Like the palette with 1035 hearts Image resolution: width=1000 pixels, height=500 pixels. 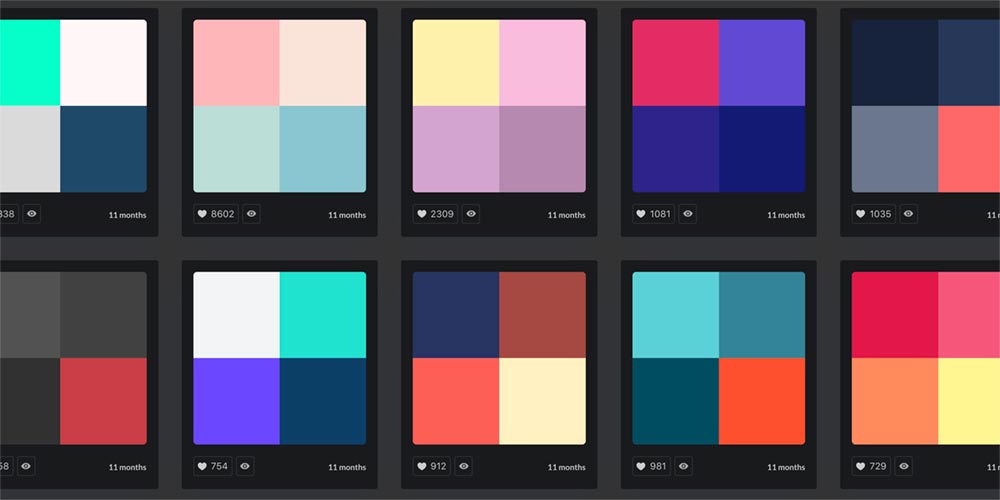click(874, 214)
